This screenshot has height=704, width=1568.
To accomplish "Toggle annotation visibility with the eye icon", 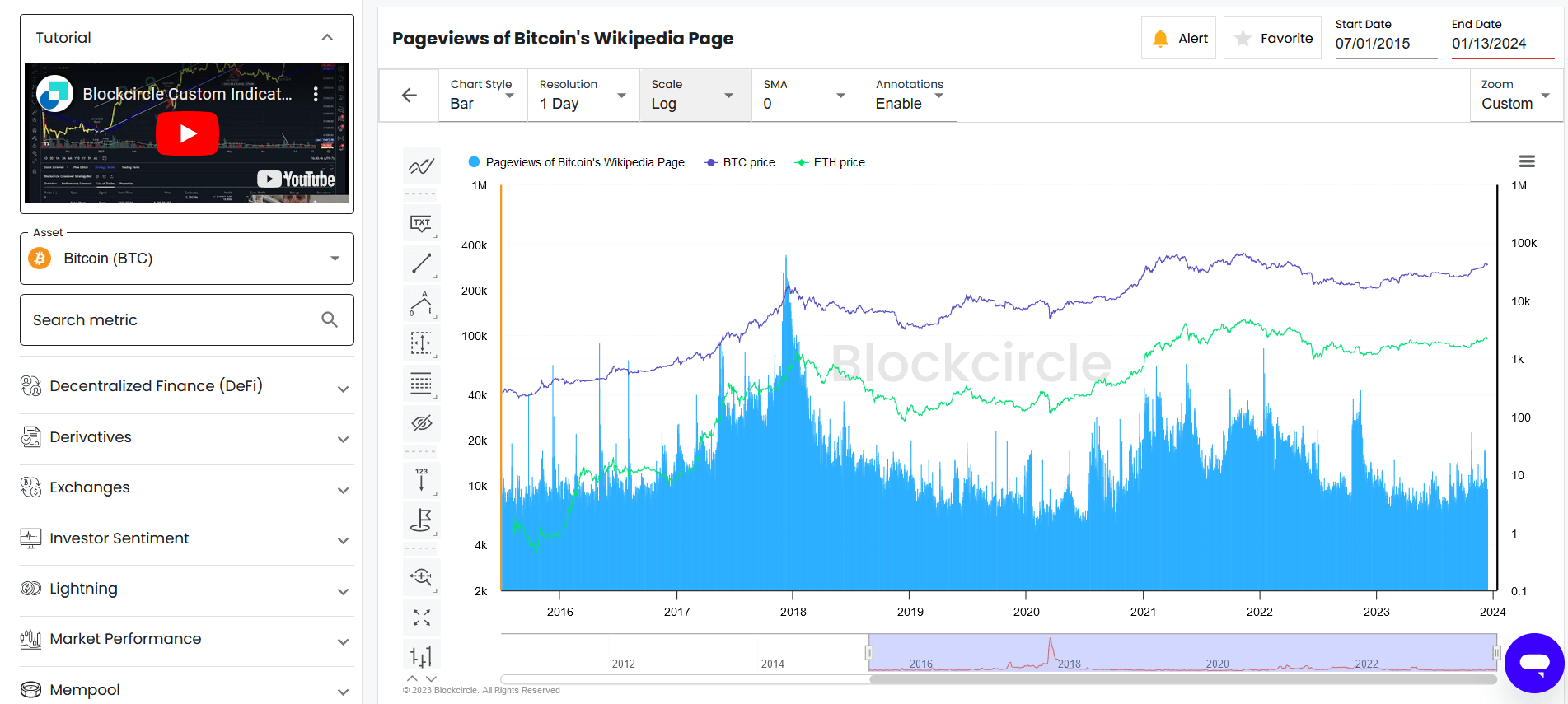I will coord(421,423).
